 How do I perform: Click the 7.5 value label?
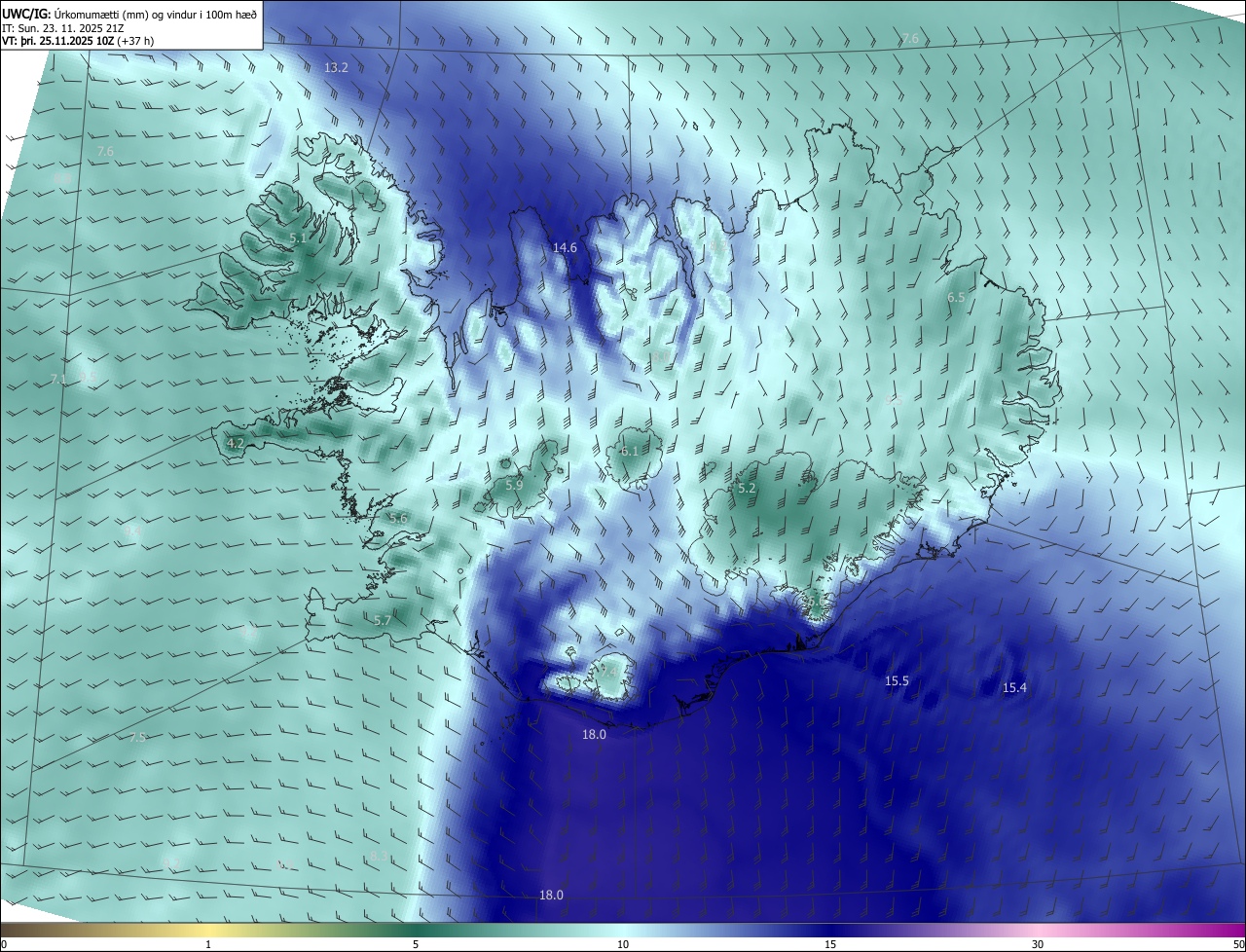coord(137,738)
